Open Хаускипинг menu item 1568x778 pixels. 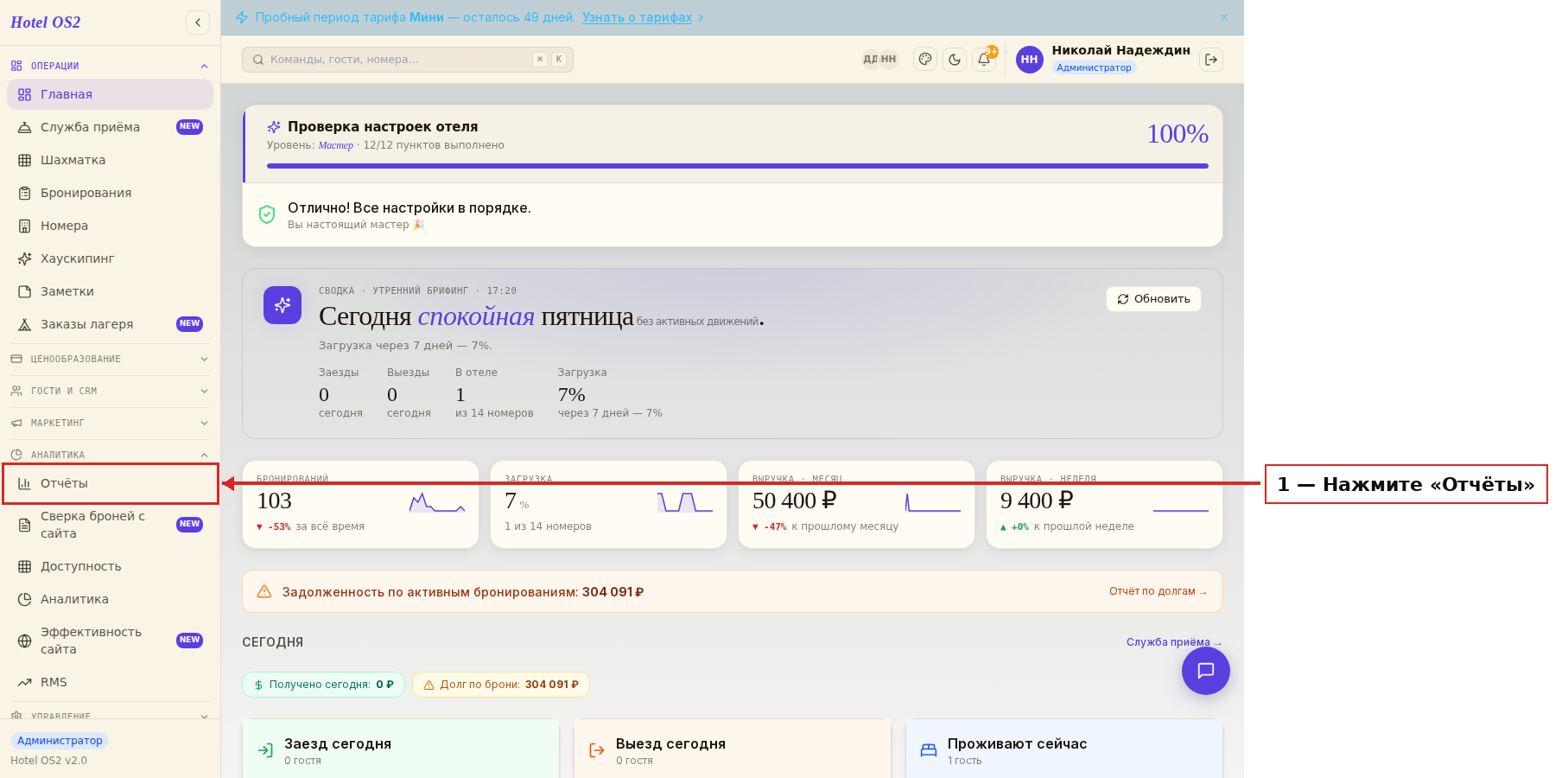(x=110, y=258)
